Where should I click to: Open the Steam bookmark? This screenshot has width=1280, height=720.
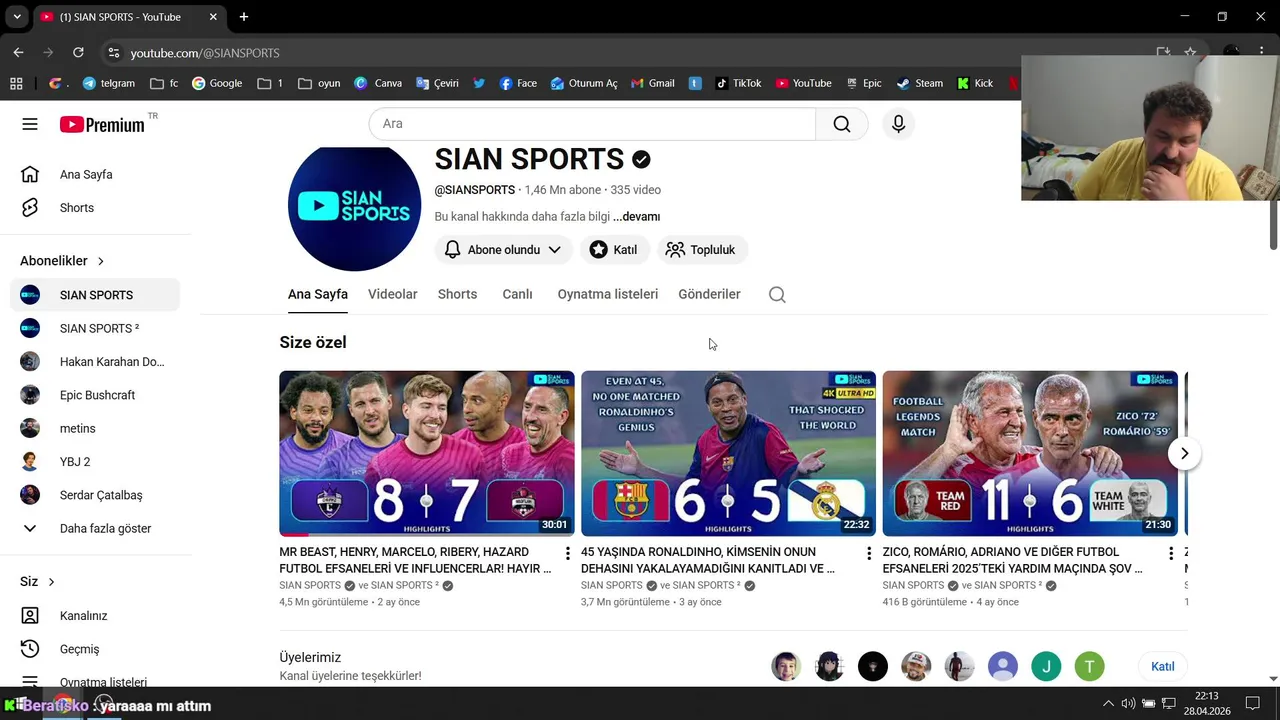[x=919, y=83]
